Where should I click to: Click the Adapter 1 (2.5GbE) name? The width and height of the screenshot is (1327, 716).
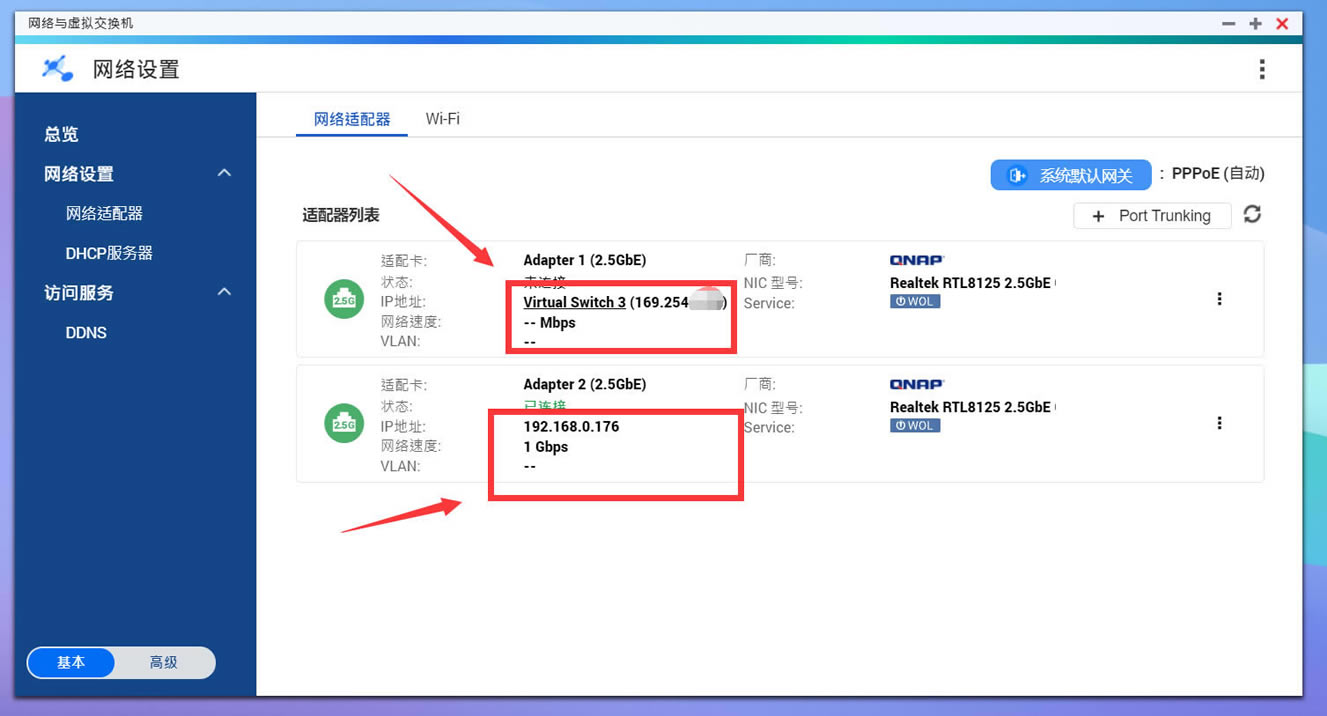(x=585, y=260)
